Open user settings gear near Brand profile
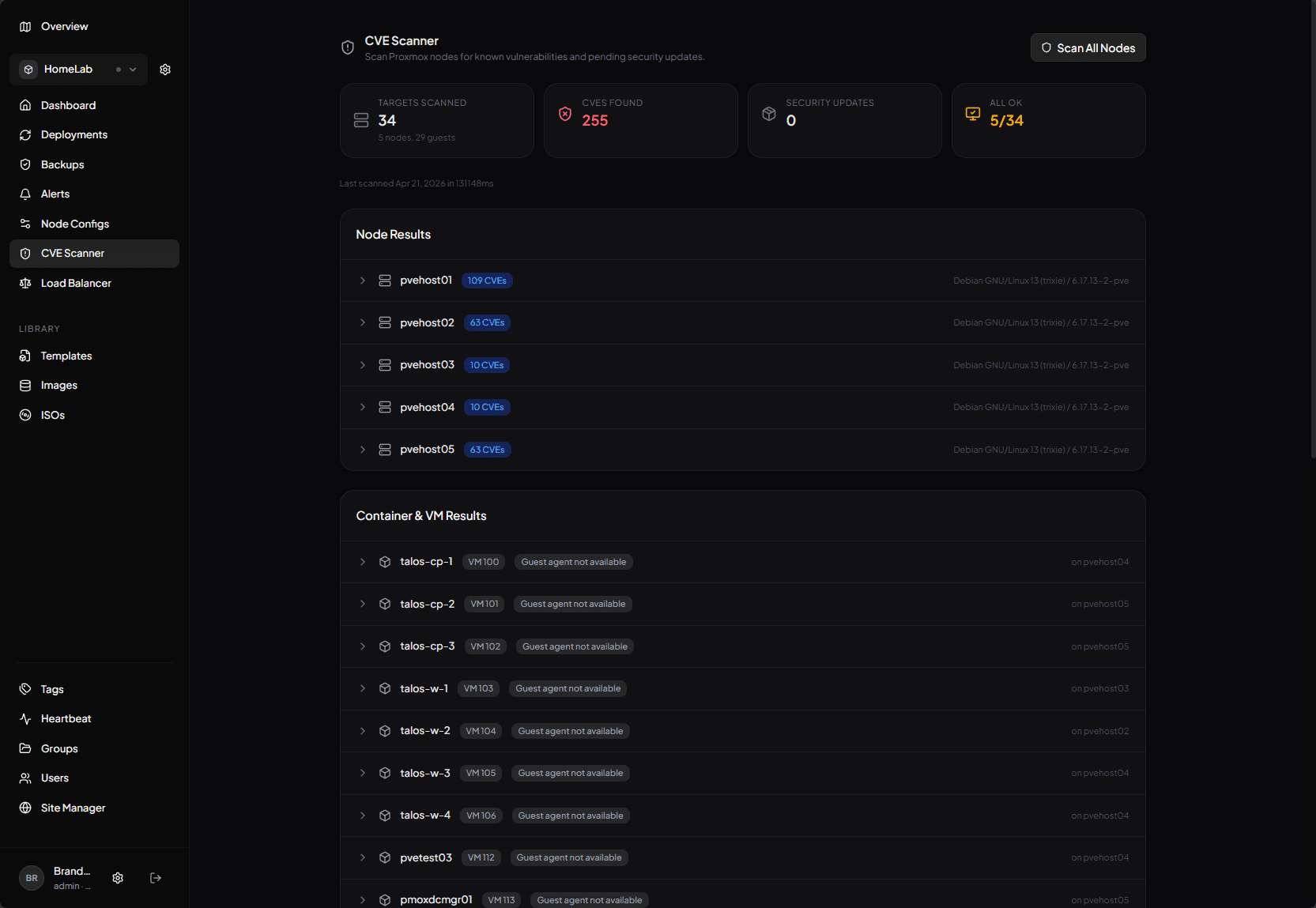Image resolution: width=1316 pixels, height=908 pixels. click(x=118, y=878)
